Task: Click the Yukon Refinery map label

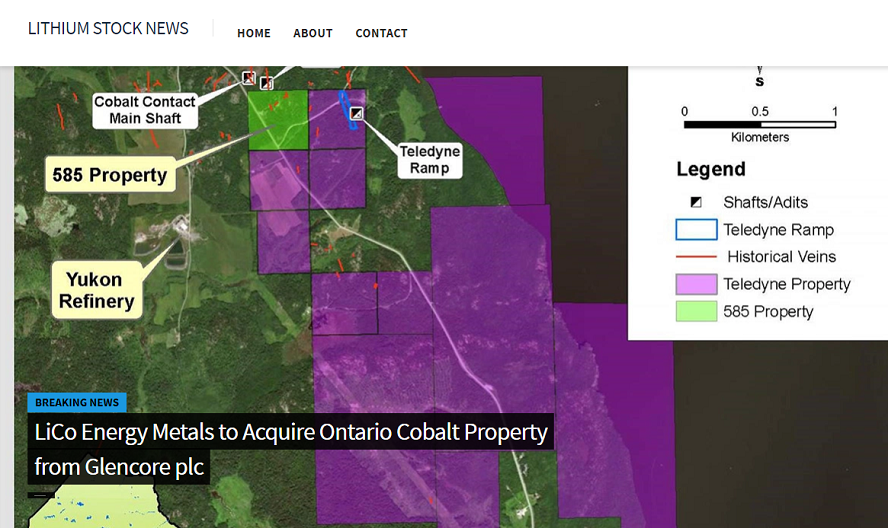Action: [96, 290]
